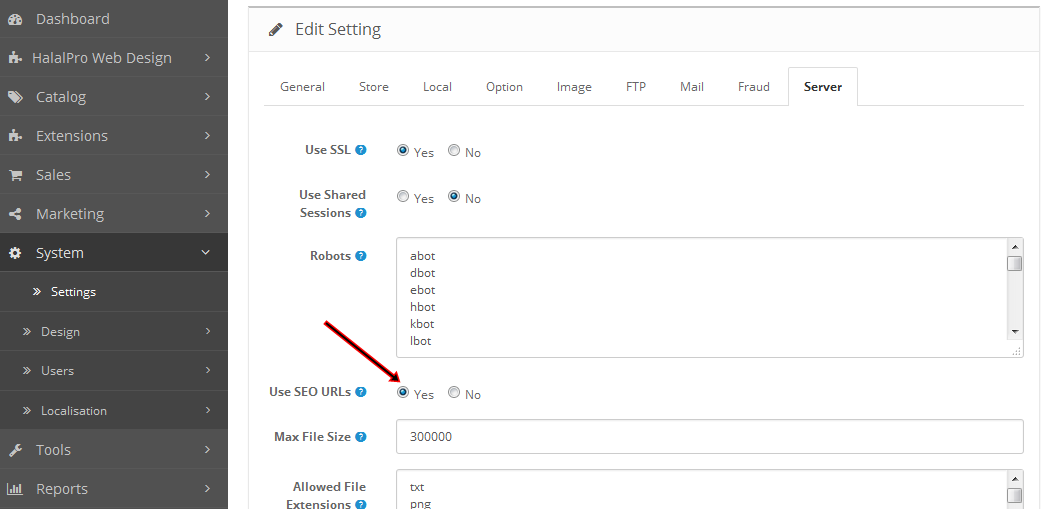Click the Allowed File Extensions help icon
1050x509 pixels.
361,504
